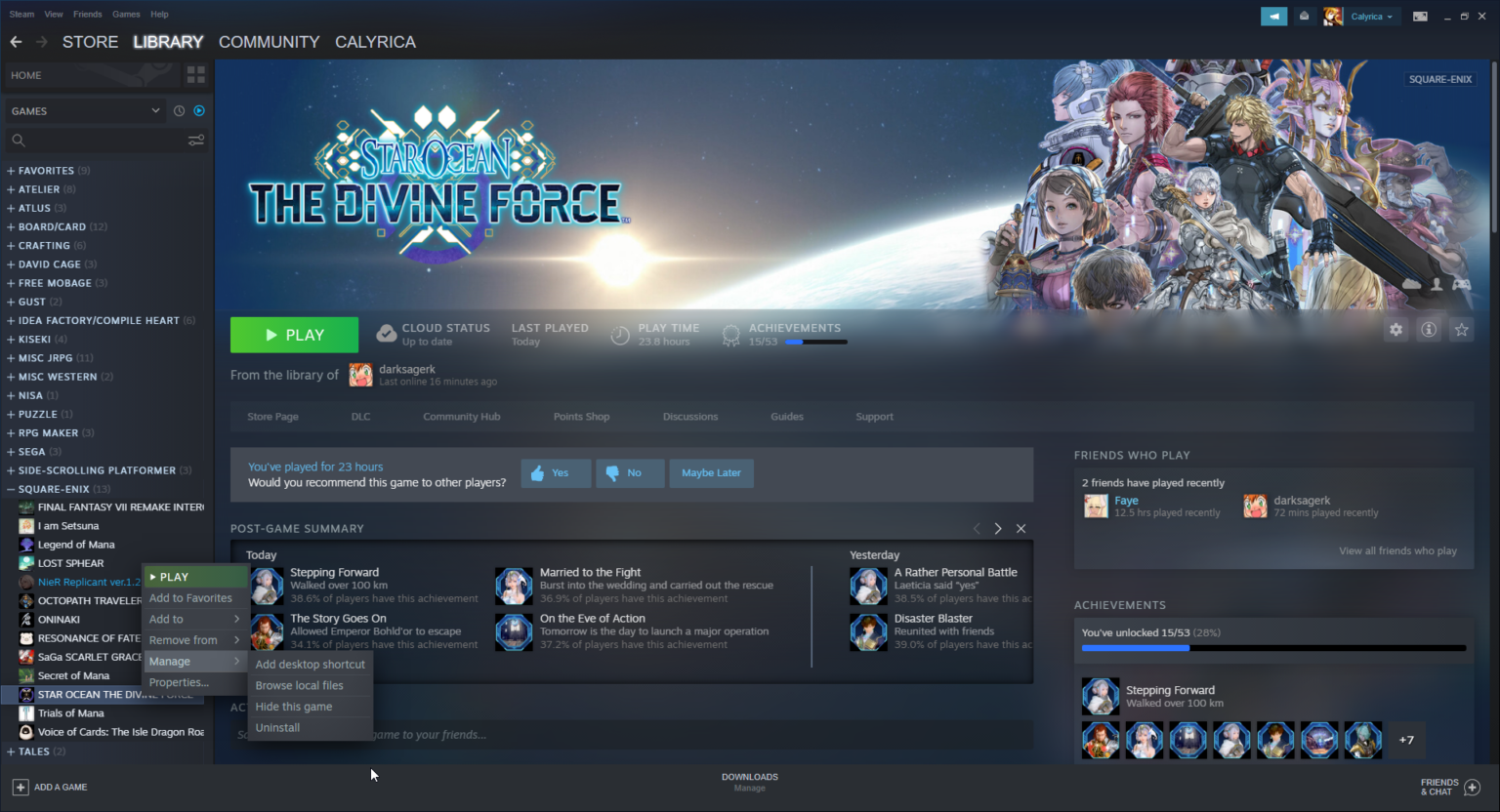
Task: View all friends who play
Action: pyautogui.click(x=1397, y=551)
